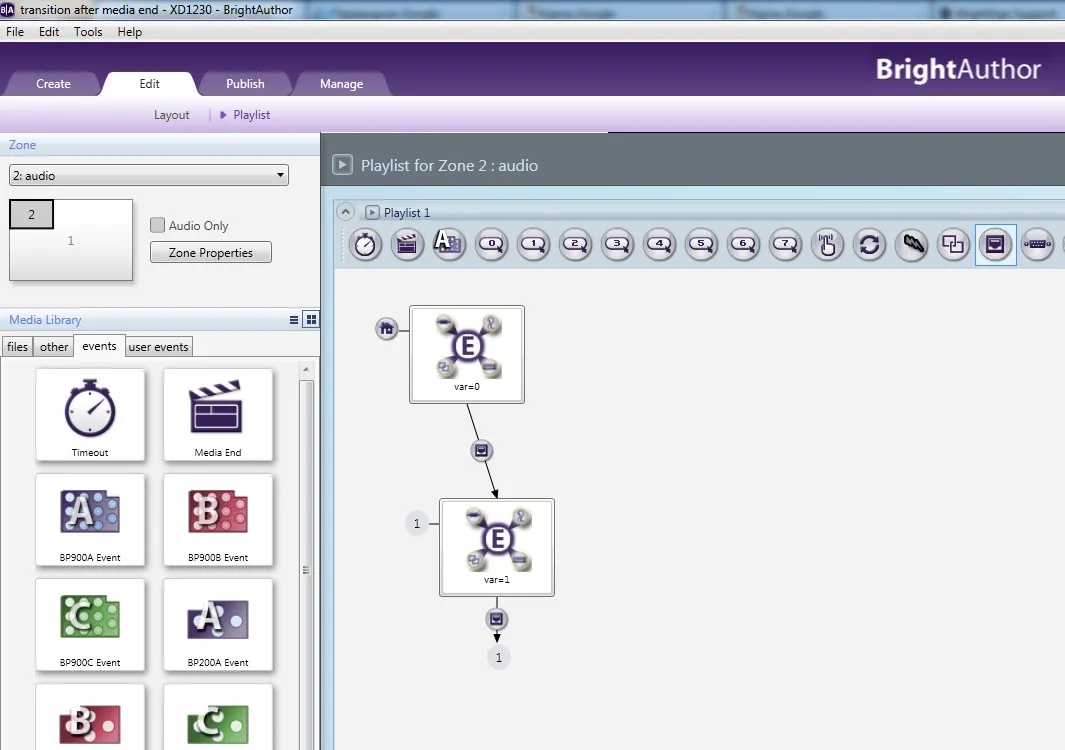Image resolution: width=1065 pixels, height=750 pixels.
Task: Select zone 2 in the layout preview
Action: 31,214
